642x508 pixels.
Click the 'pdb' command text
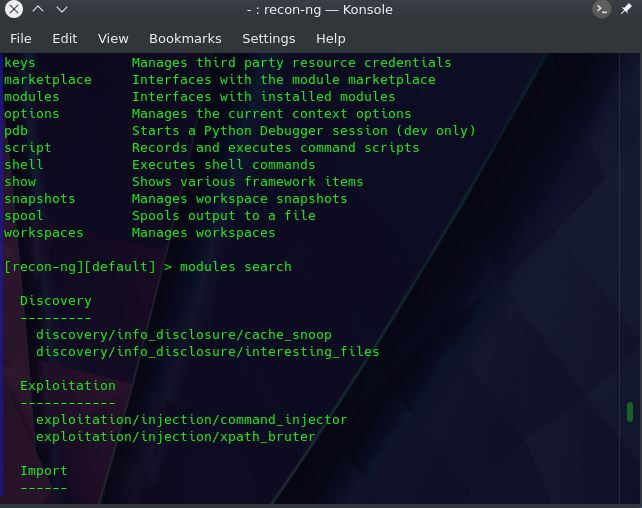point(16,131)
